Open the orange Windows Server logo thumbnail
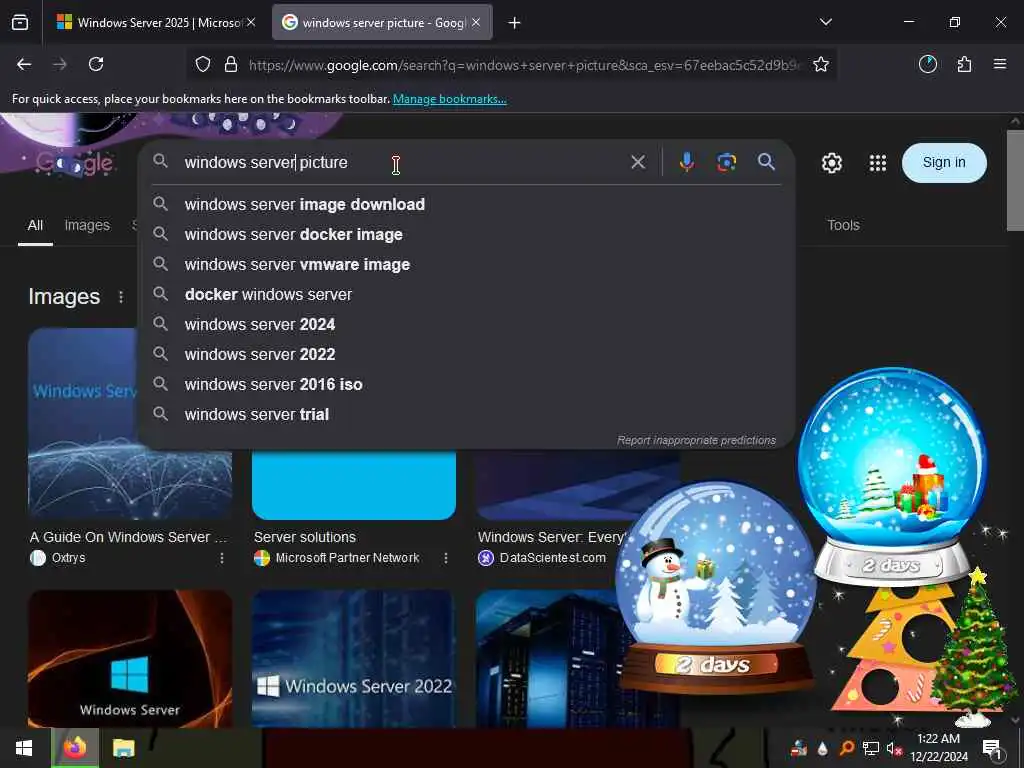Image resolution: width=1024 pixels, height=768 pixels. click(130, 658)
